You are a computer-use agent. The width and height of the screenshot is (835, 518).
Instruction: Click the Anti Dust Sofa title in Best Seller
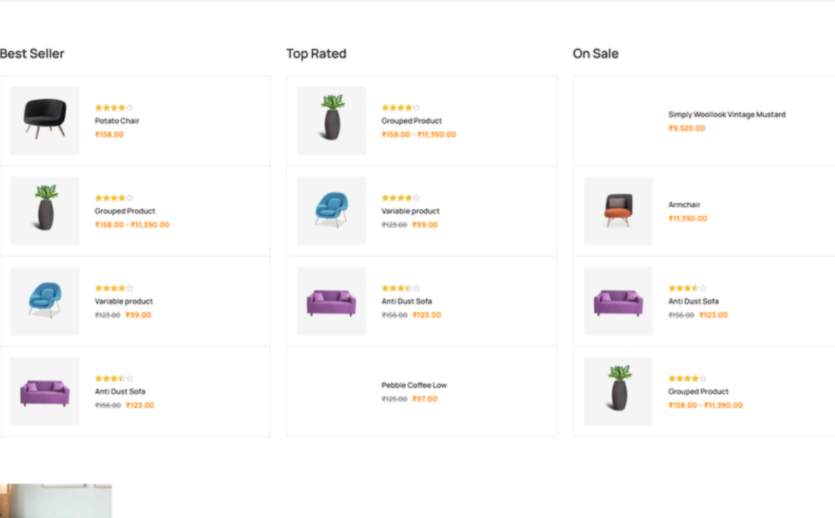[120, 391]
